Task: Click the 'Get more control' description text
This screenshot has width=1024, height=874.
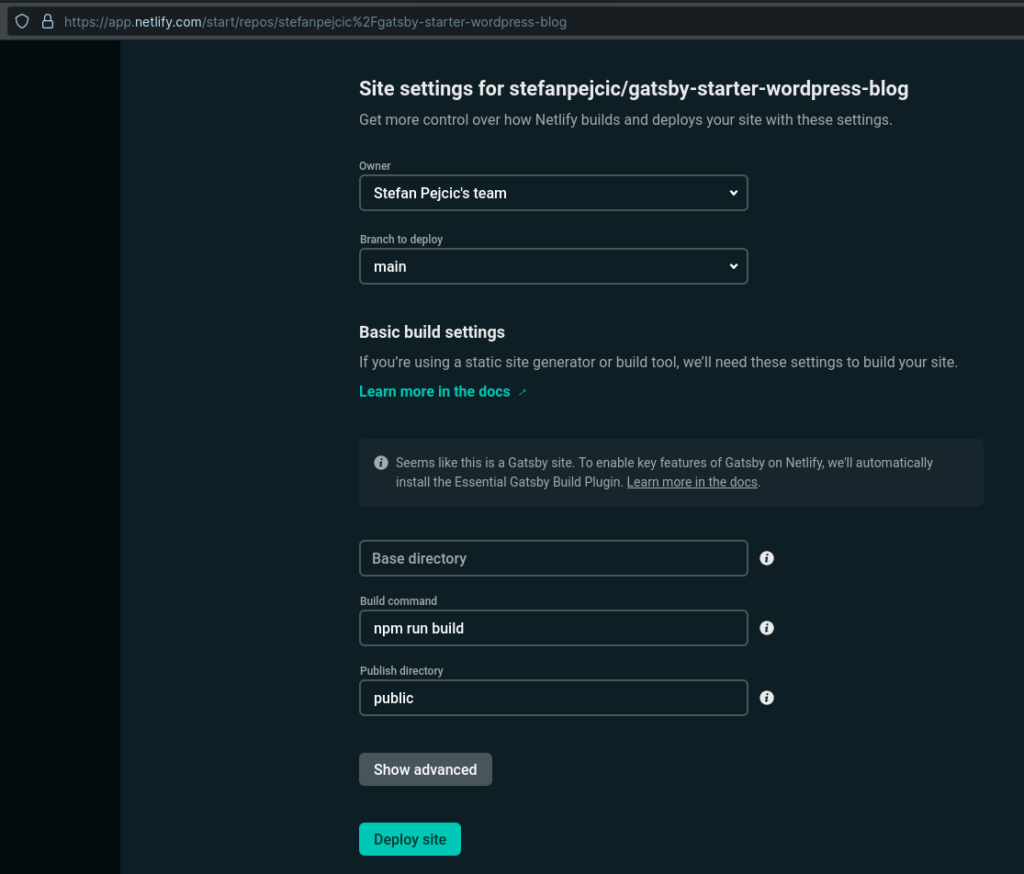Action: 626,120
